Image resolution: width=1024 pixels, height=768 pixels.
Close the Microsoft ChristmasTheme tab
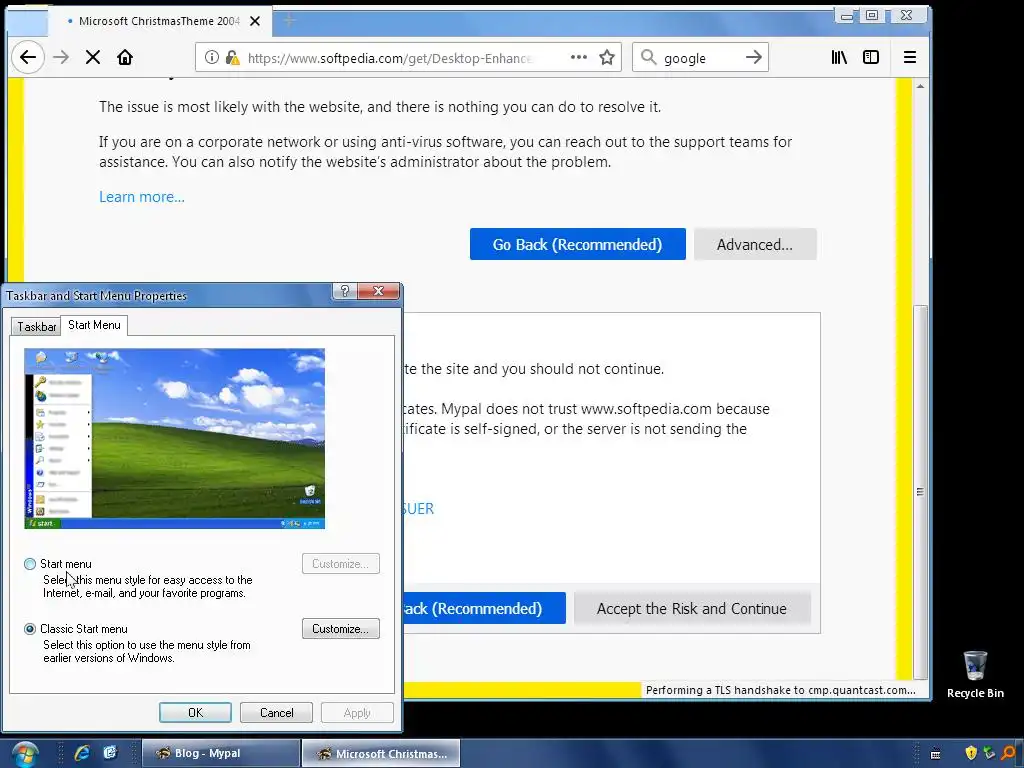(x=255, y=21)
